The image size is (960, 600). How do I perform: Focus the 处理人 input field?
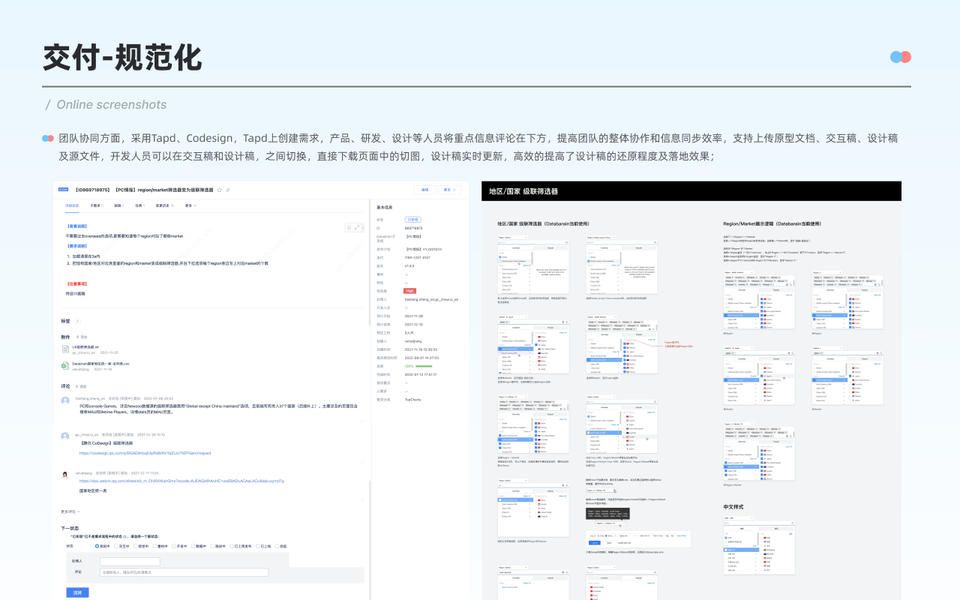pos(130,561)
